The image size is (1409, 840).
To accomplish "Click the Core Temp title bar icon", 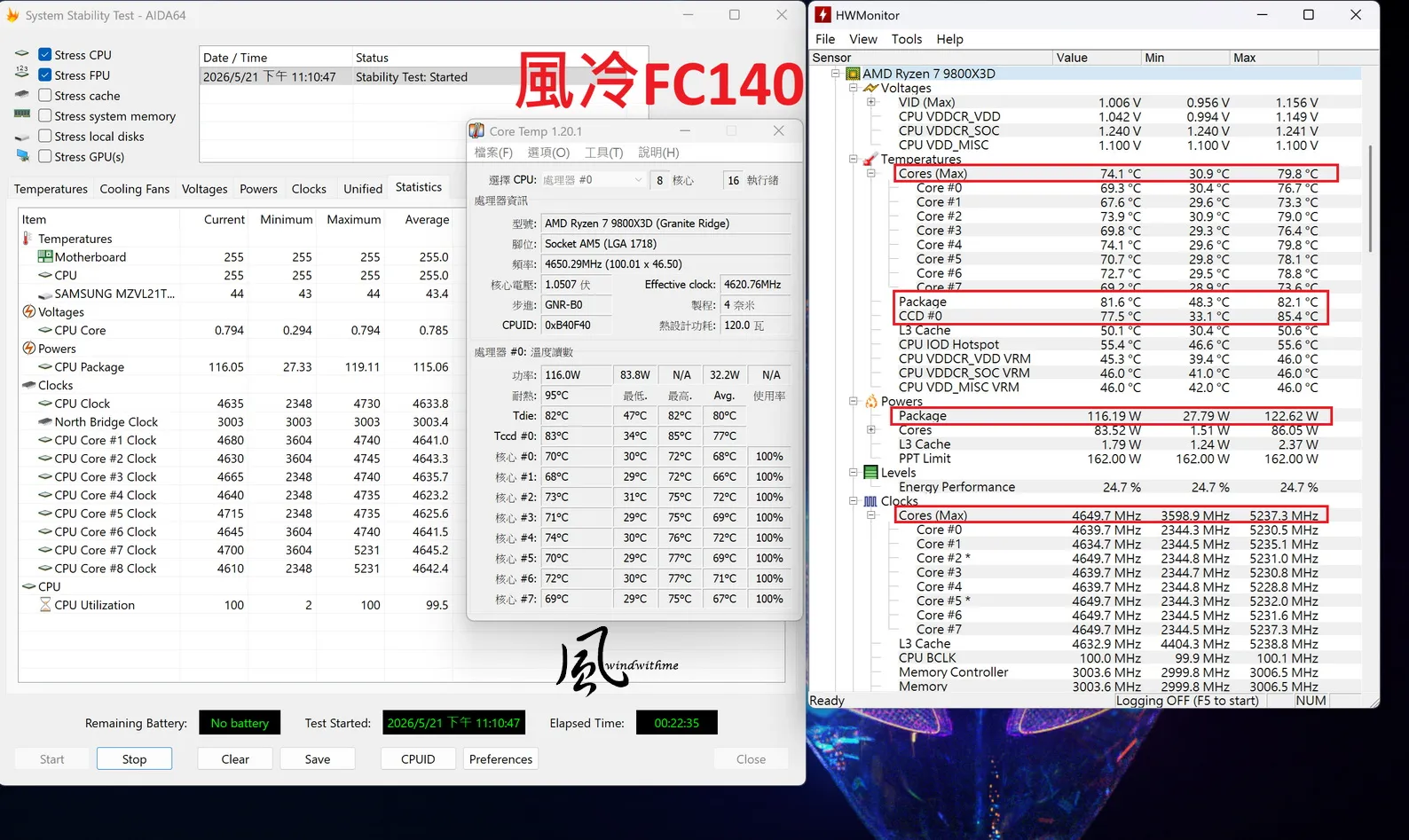I will coord(476,130).
